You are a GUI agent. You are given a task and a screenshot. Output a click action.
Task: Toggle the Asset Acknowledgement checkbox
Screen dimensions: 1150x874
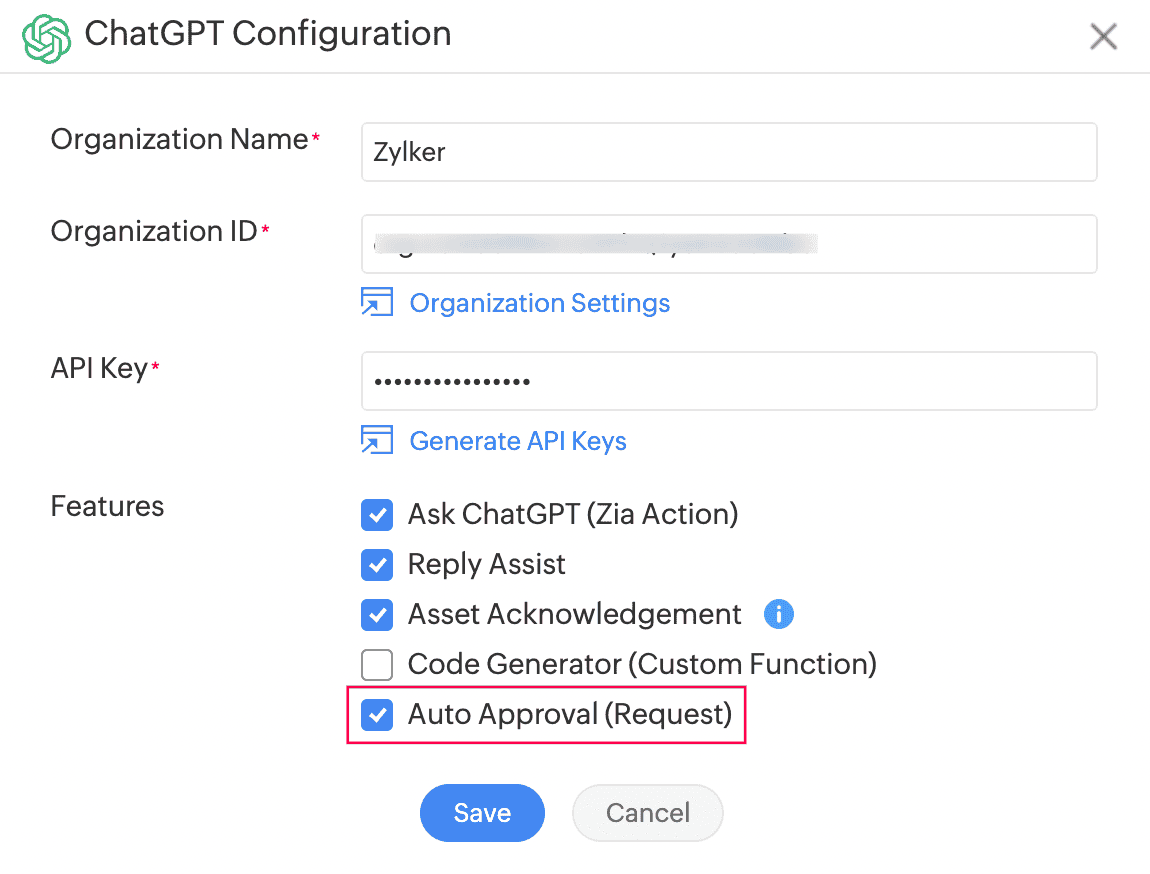pyautogui.click(x=377, y=614)
